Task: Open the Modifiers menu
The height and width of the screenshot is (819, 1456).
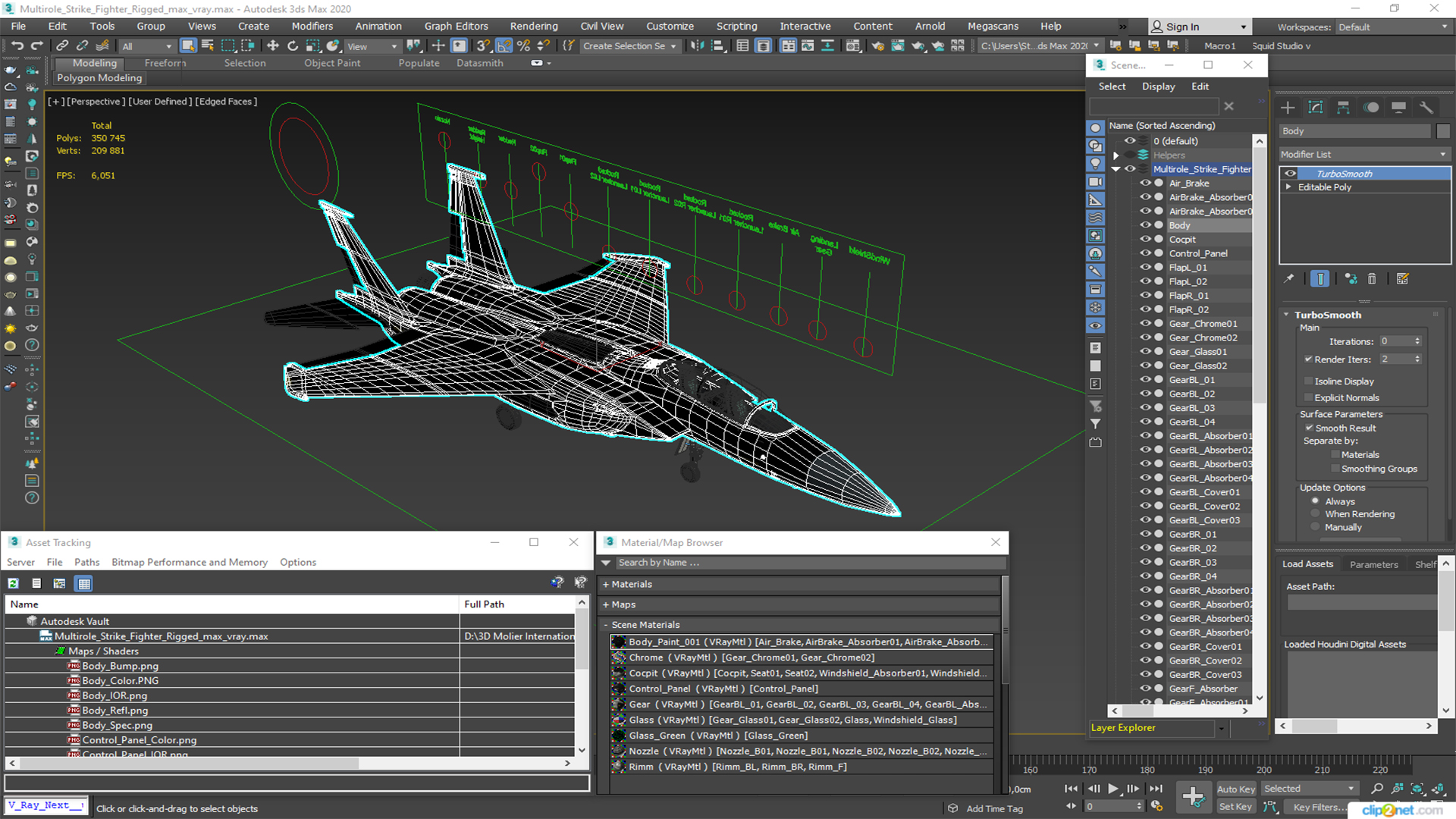Action: (312, 27)
